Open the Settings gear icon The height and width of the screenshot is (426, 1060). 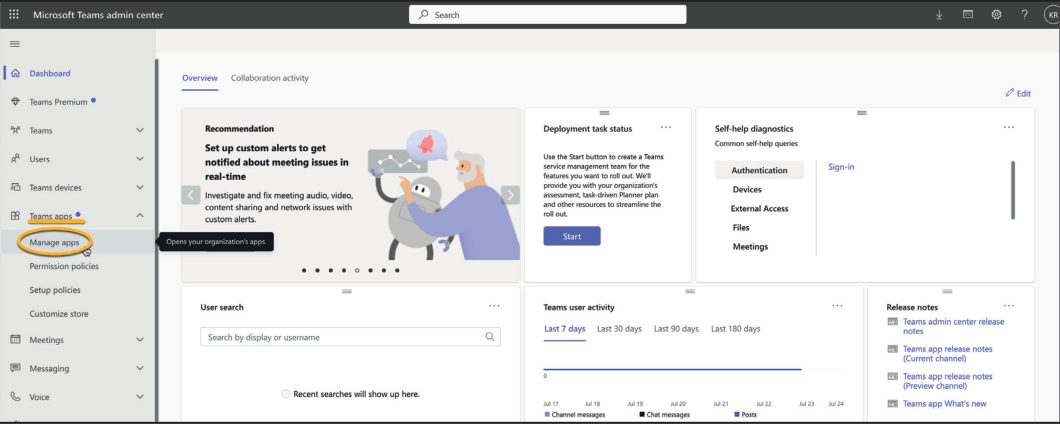coord(996,14)
